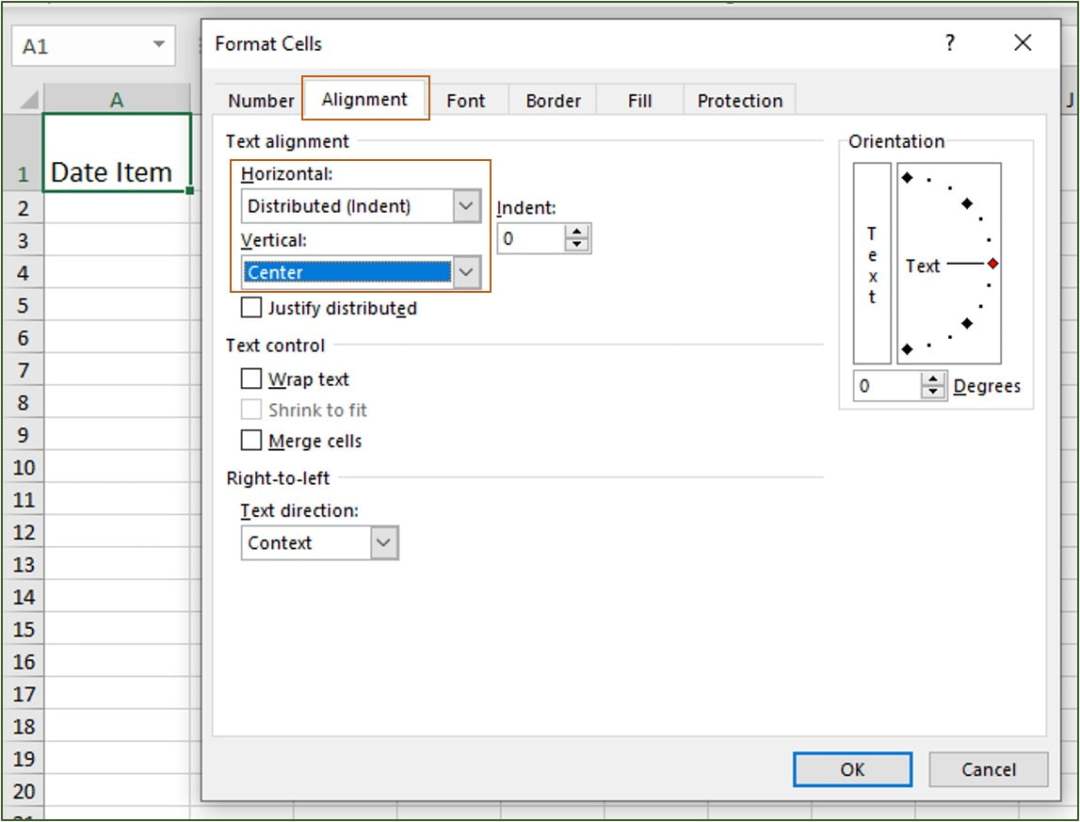Switch to the Font tab
The image size is (1080, 822).
click(465, 100)
